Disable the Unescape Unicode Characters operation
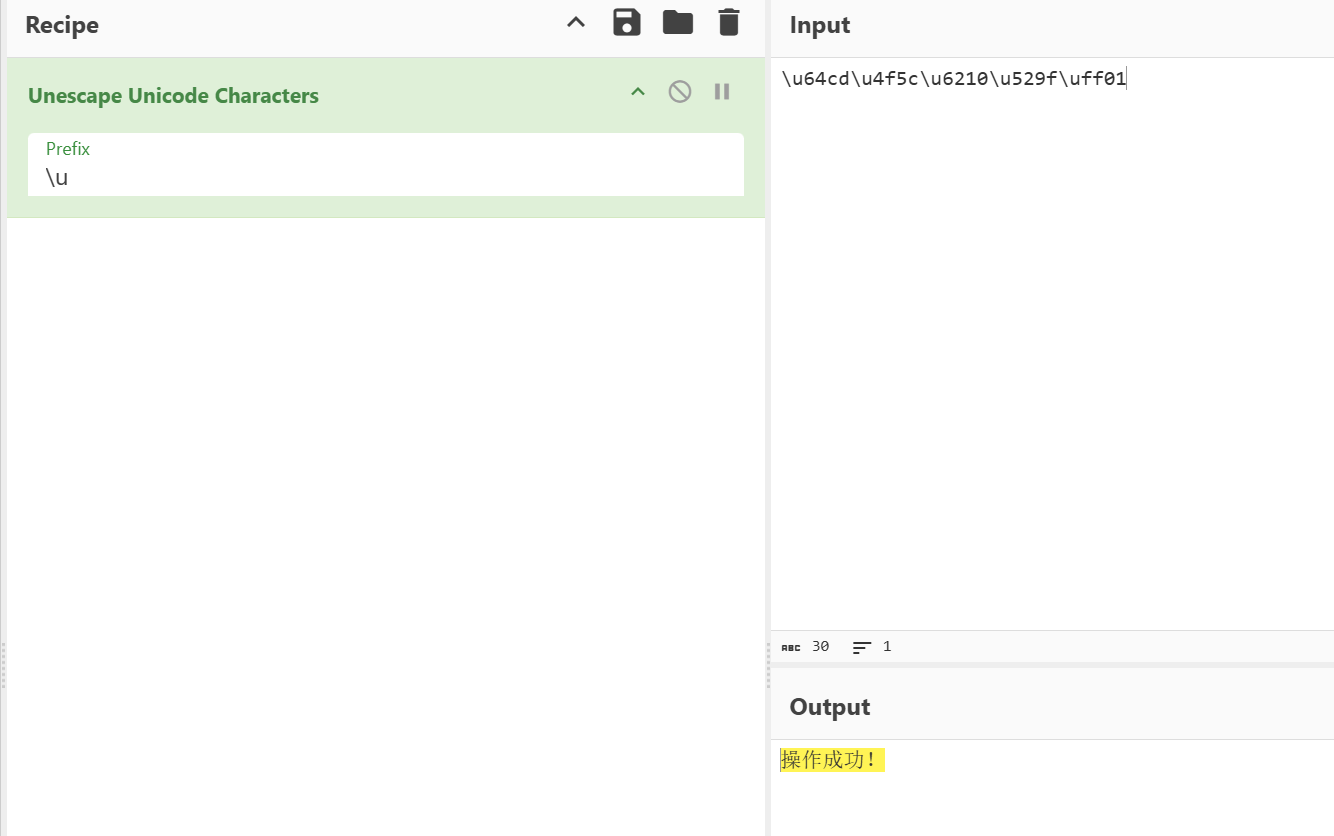This screenshot has width=1334, height=836. [x=680, y=92]
